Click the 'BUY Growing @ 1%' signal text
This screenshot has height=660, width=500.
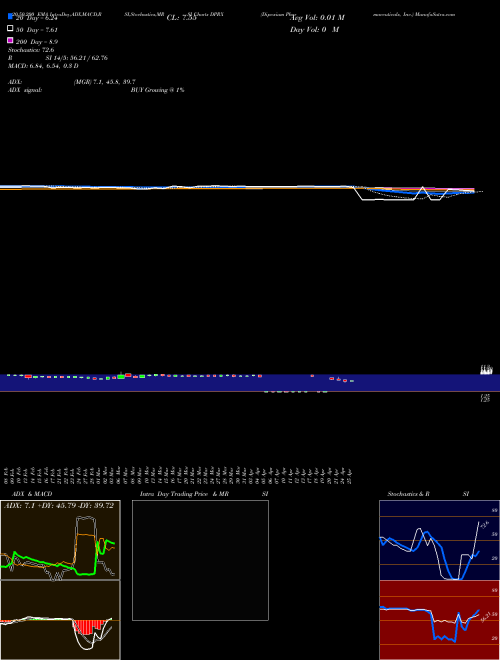[157, 90]
